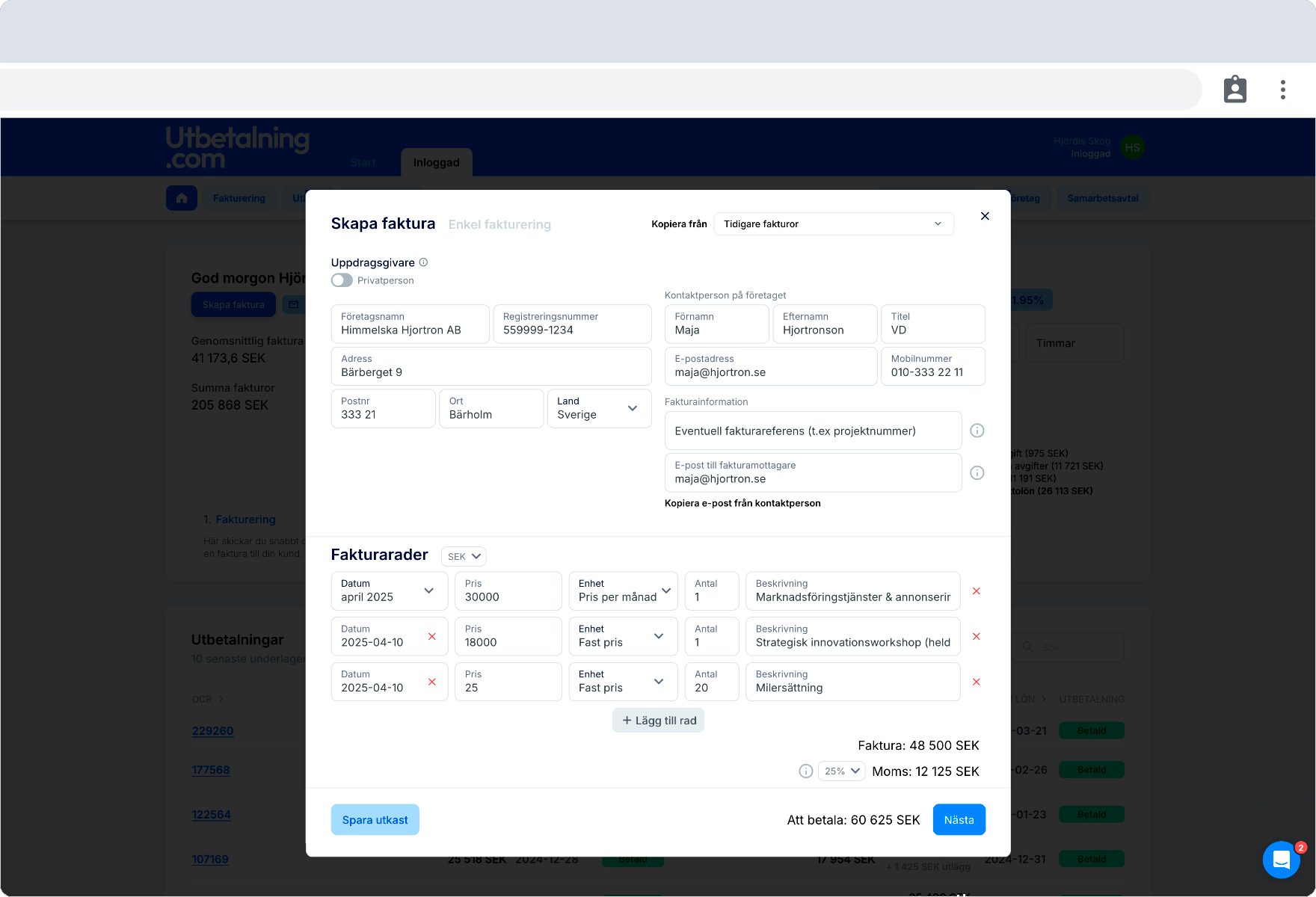Screen dimensions: 1316x897
Task: Click Spara utkast button
Action: (375, 820)
